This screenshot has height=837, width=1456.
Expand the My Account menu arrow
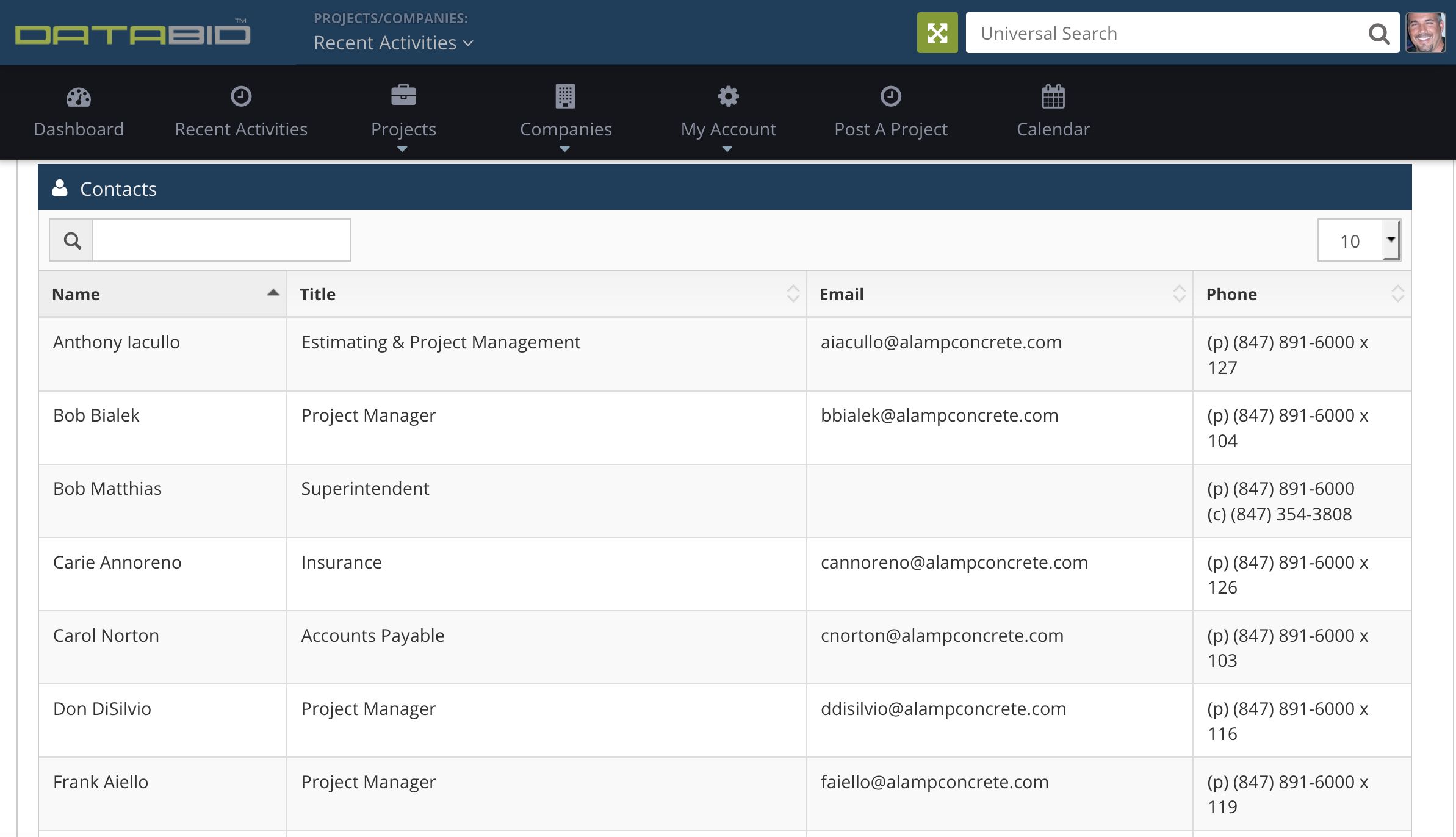click(727, 149)
